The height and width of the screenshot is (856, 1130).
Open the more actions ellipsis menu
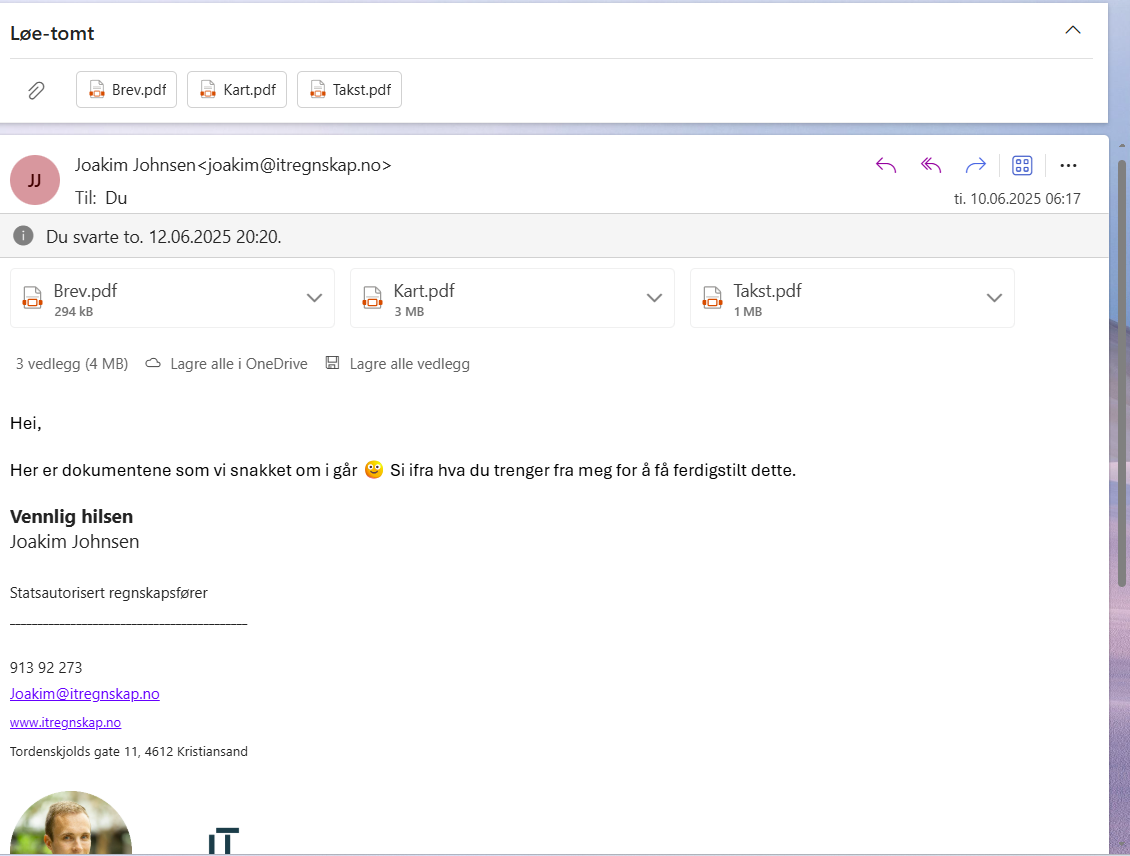tap(1068, 165)
